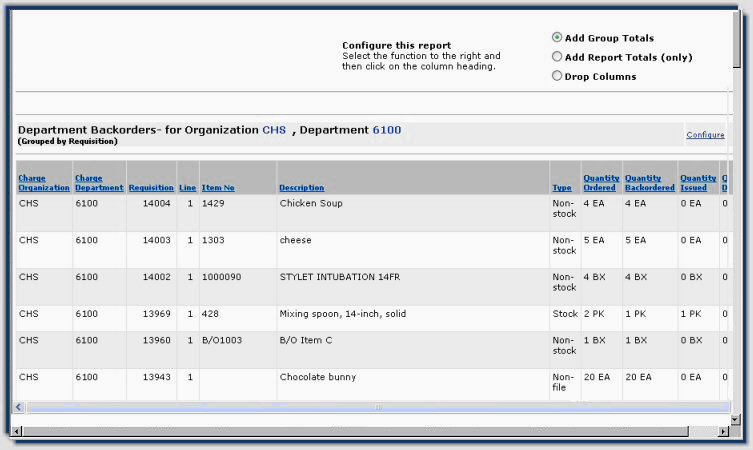Click the Chicken Soup description cell
Viewport: 753px width, 450px height.
(311, 203)
